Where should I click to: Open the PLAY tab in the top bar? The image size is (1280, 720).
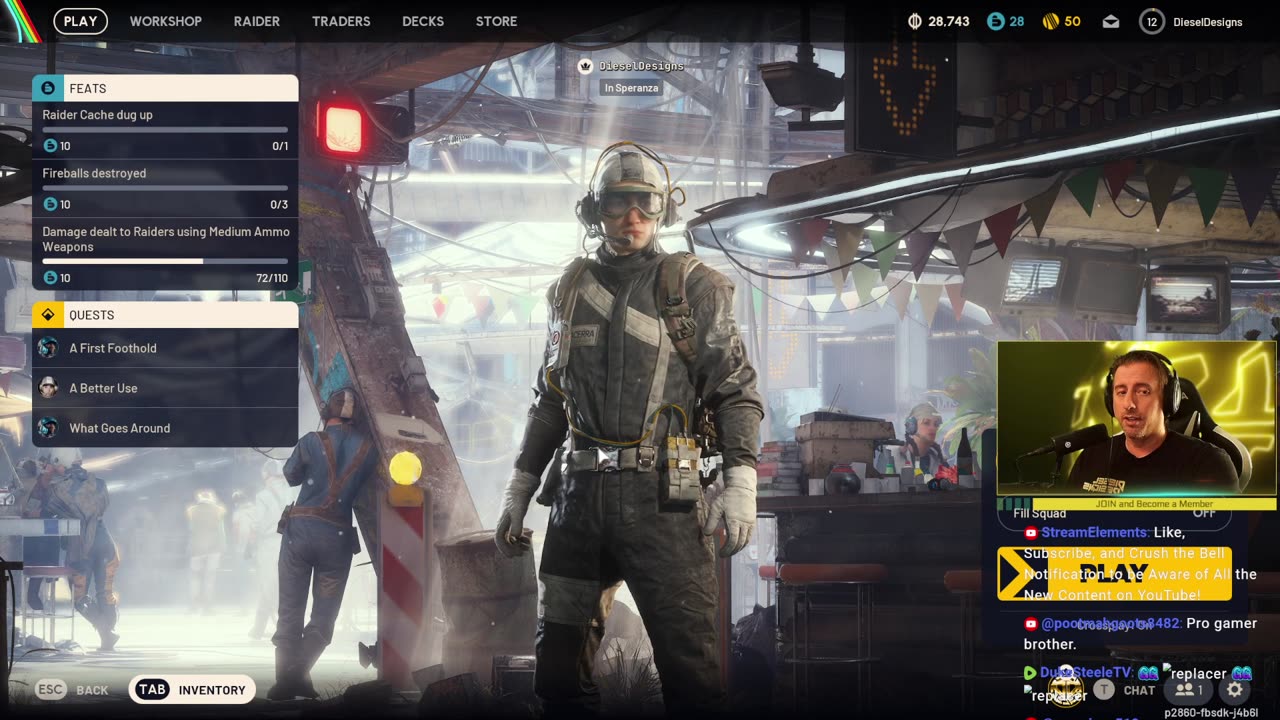tap(80, 21)
